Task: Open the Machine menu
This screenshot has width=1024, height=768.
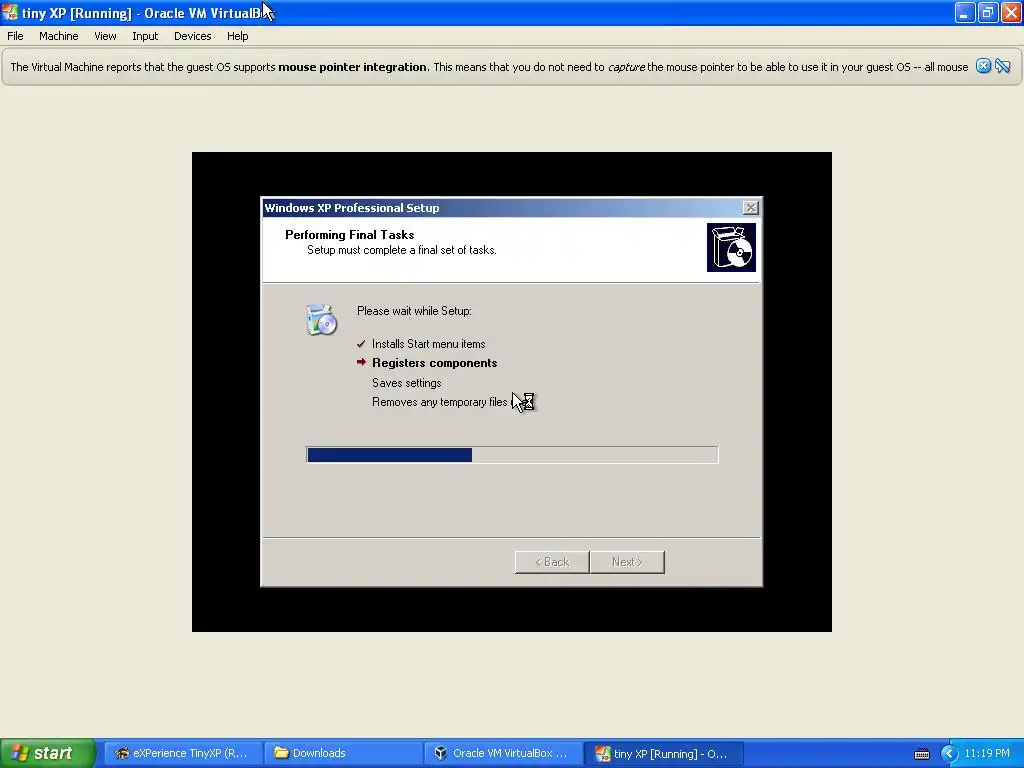Action: [x=58, y=36]
